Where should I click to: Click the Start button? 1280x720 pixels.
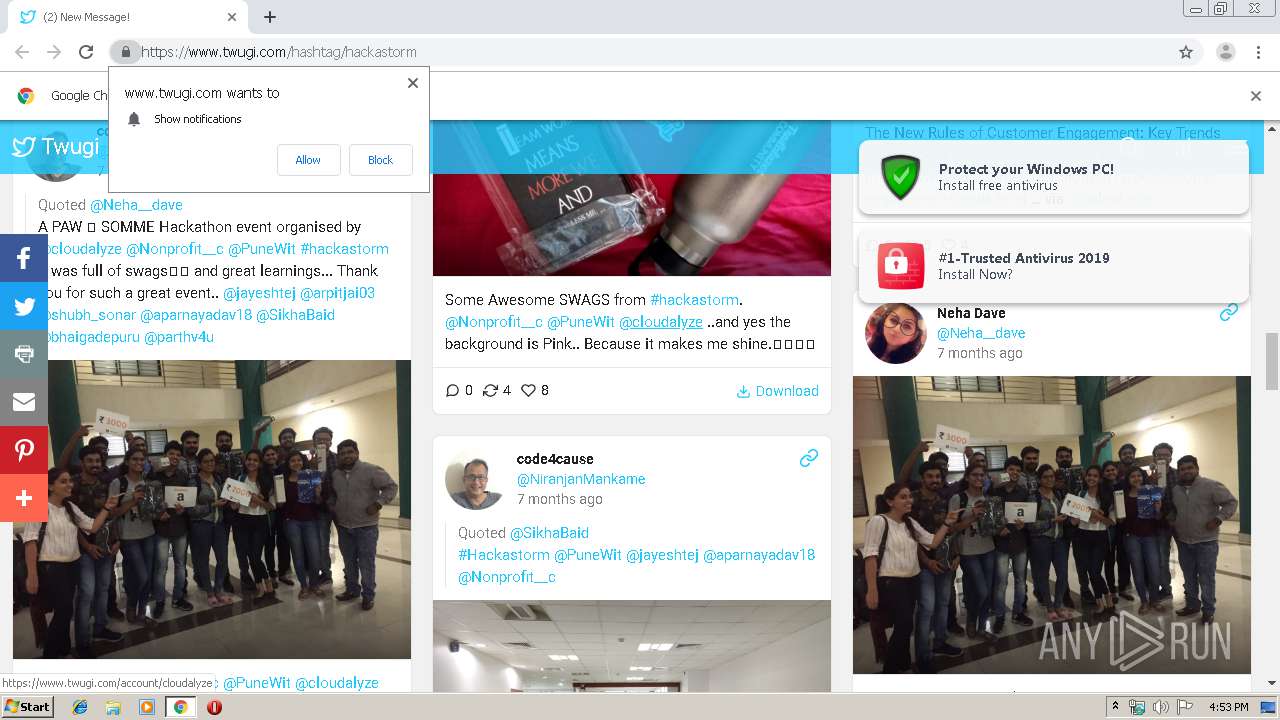[28, 707]
